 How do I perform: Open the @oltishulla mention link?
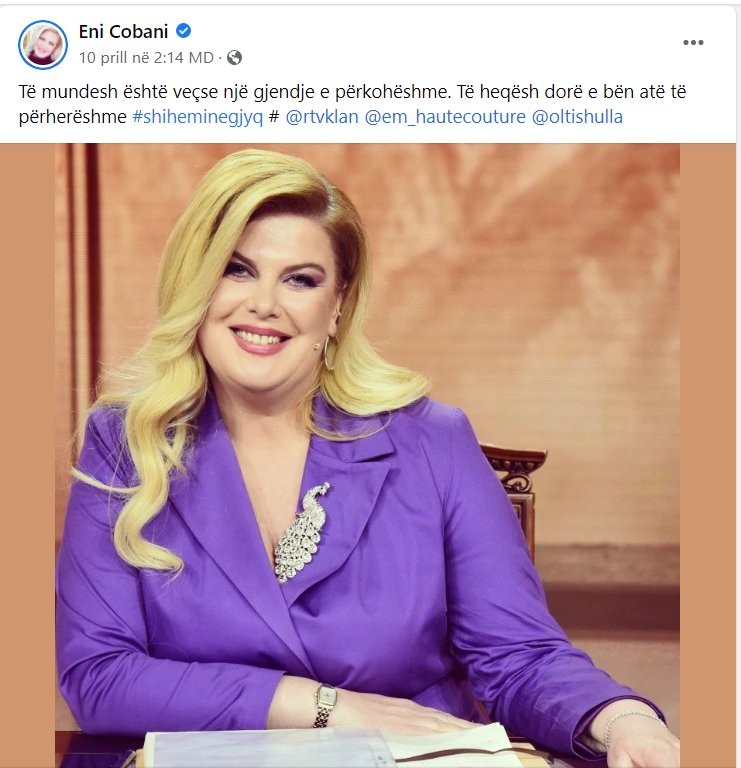[577, 117]
